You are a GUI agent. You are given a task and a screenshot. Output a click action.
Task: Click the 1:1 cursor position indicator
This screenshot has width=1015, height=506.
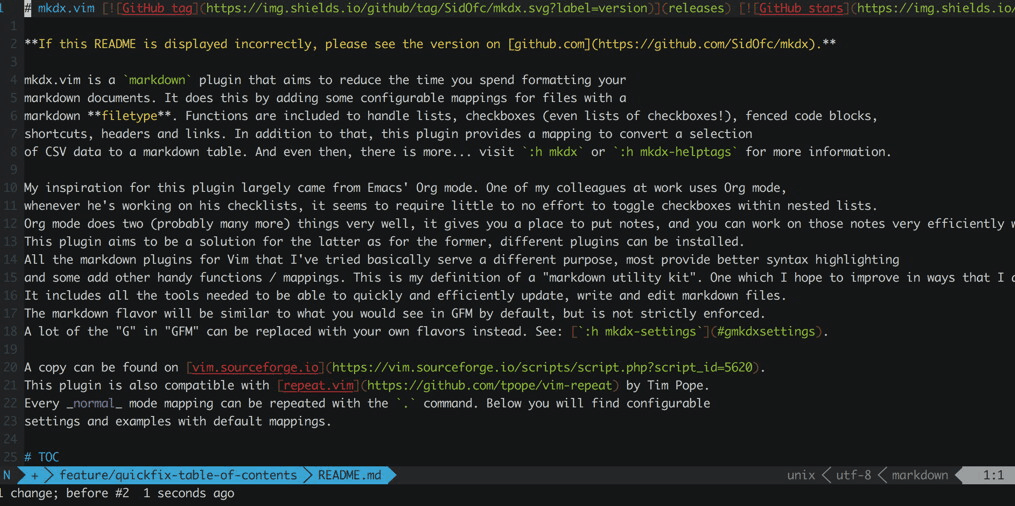(x=993, y=476)
